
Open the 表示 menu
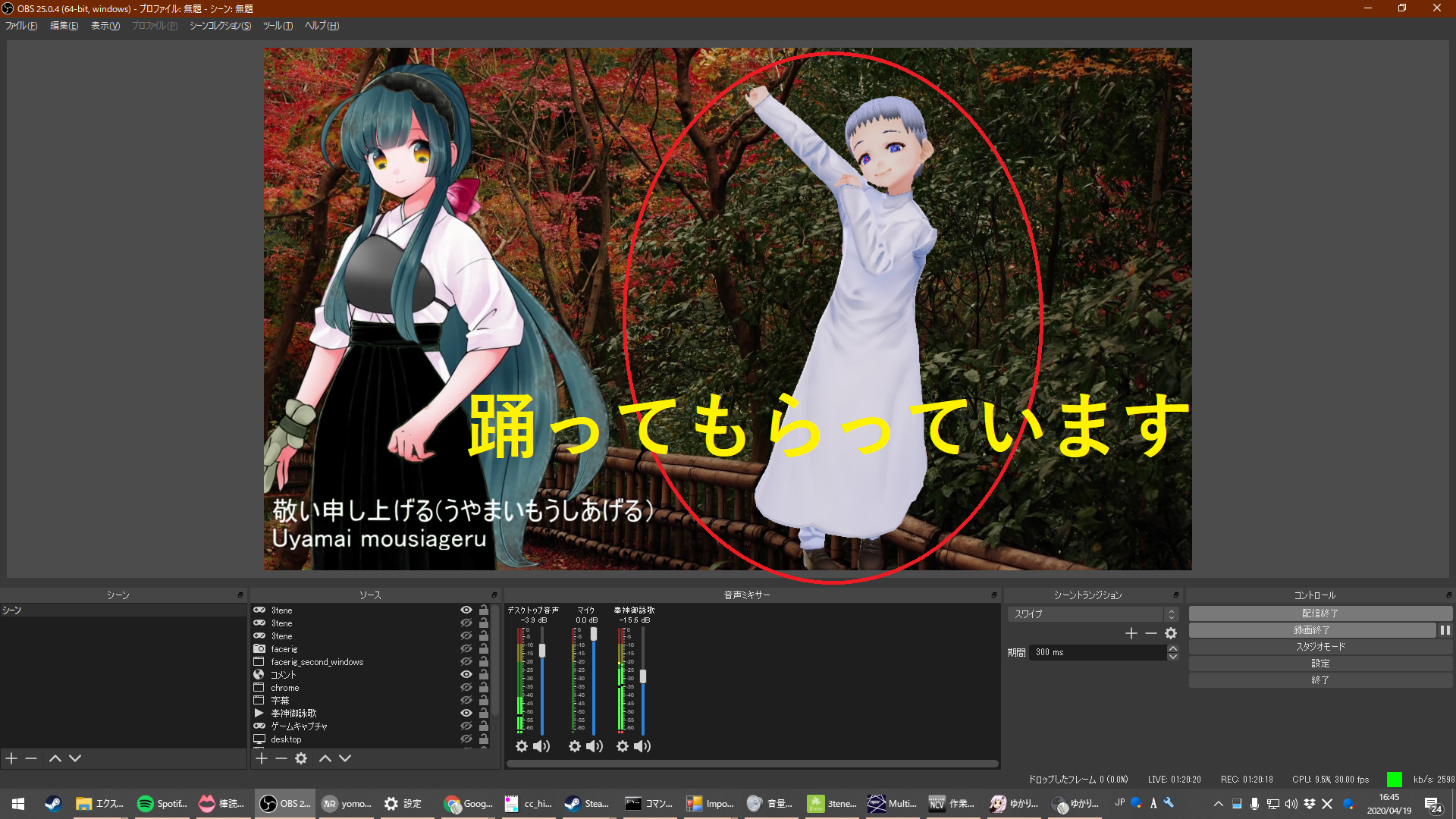105,25
